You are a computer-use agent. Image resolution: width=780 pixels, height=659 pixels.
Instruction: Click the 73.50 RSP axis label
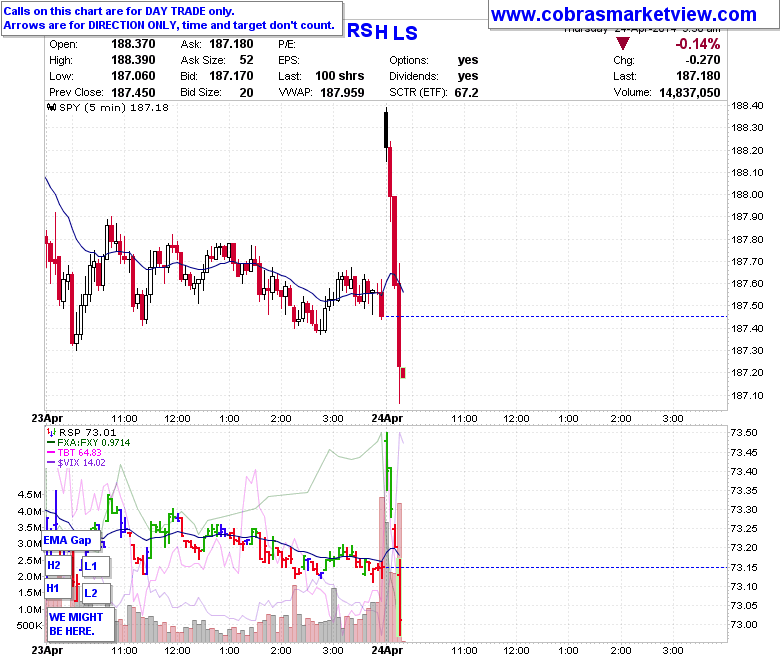click(744, 432)
